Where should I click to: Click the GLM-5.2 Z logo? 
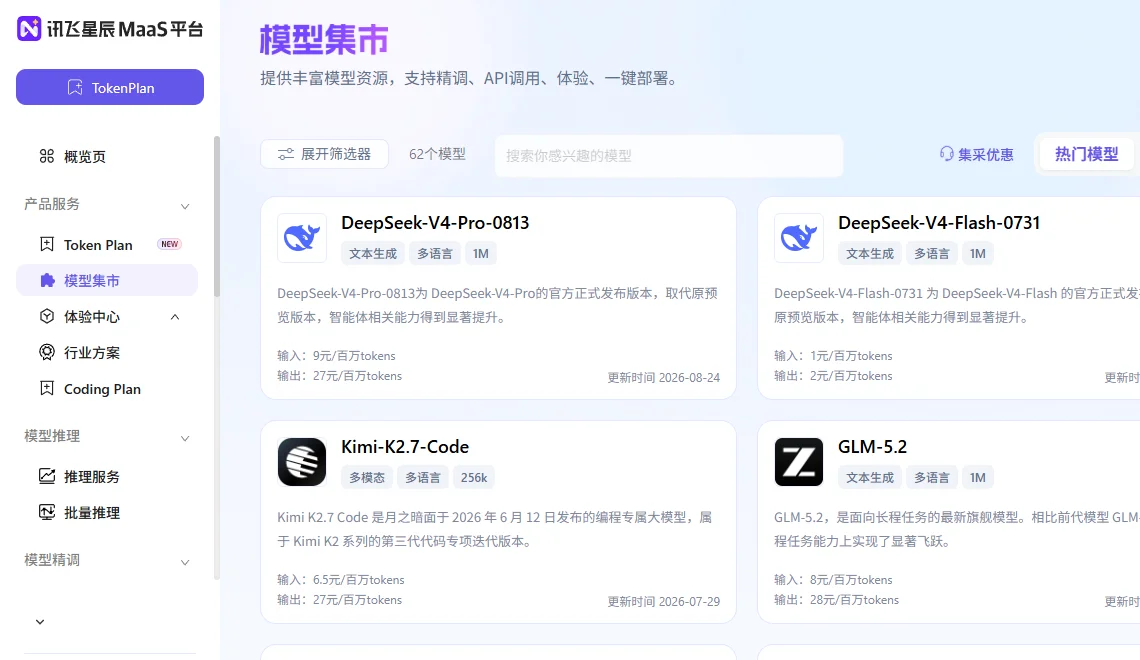point(798,462)
